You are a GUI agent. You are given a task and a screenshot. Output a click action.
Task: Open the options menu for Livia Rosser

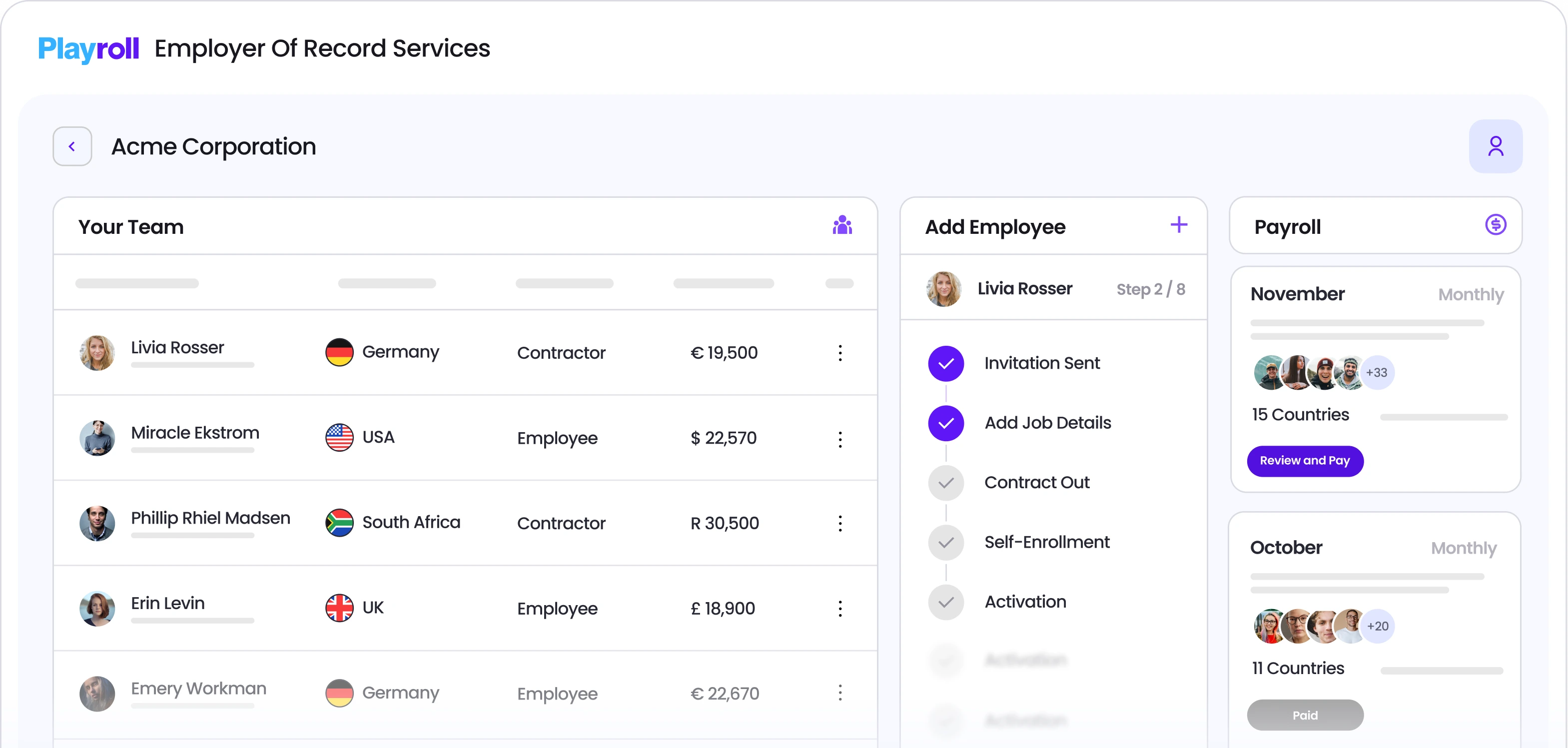click(840, 352)
